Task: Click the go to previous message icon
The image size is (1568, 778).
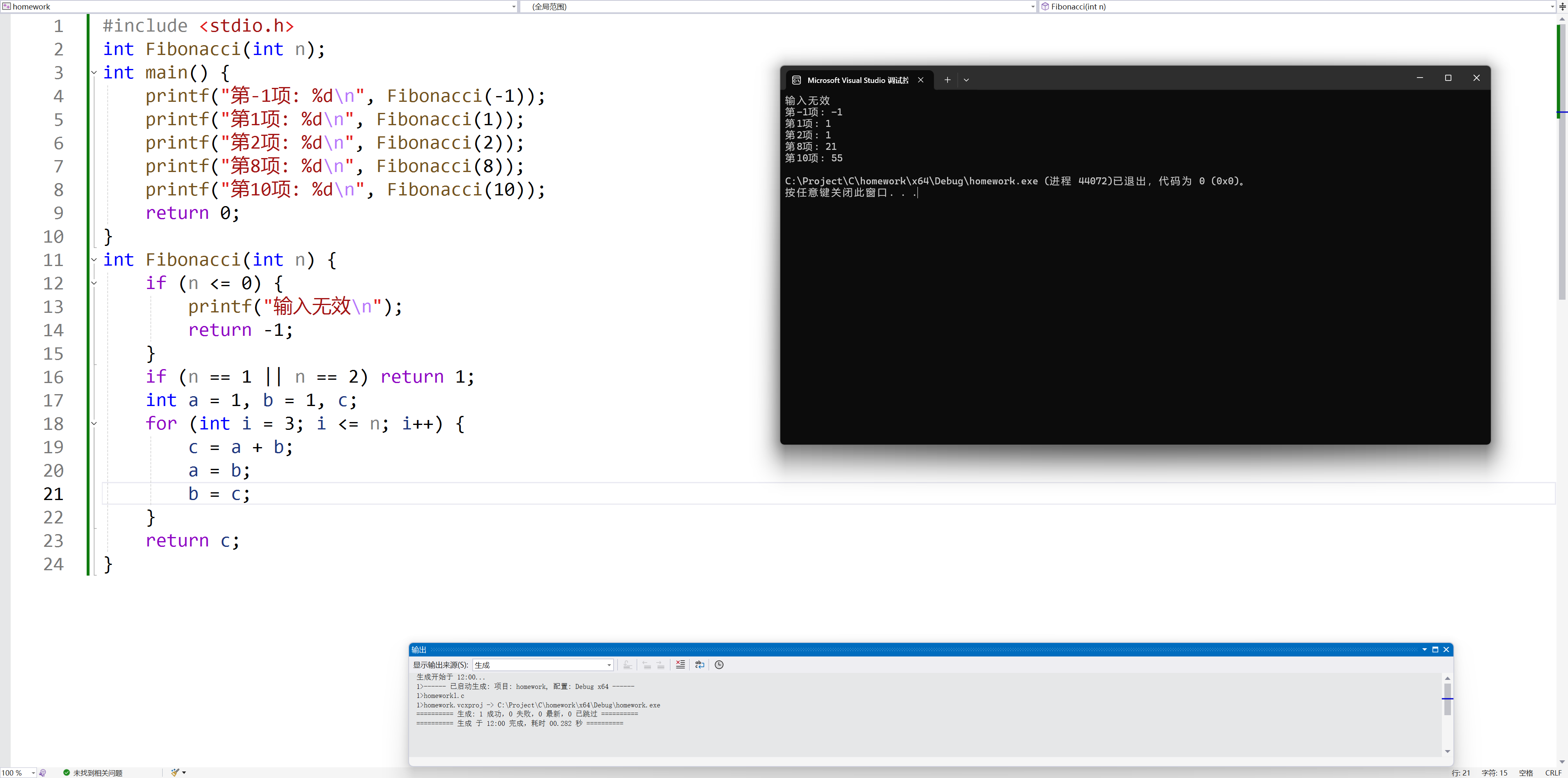Action: tap(646, 665)
